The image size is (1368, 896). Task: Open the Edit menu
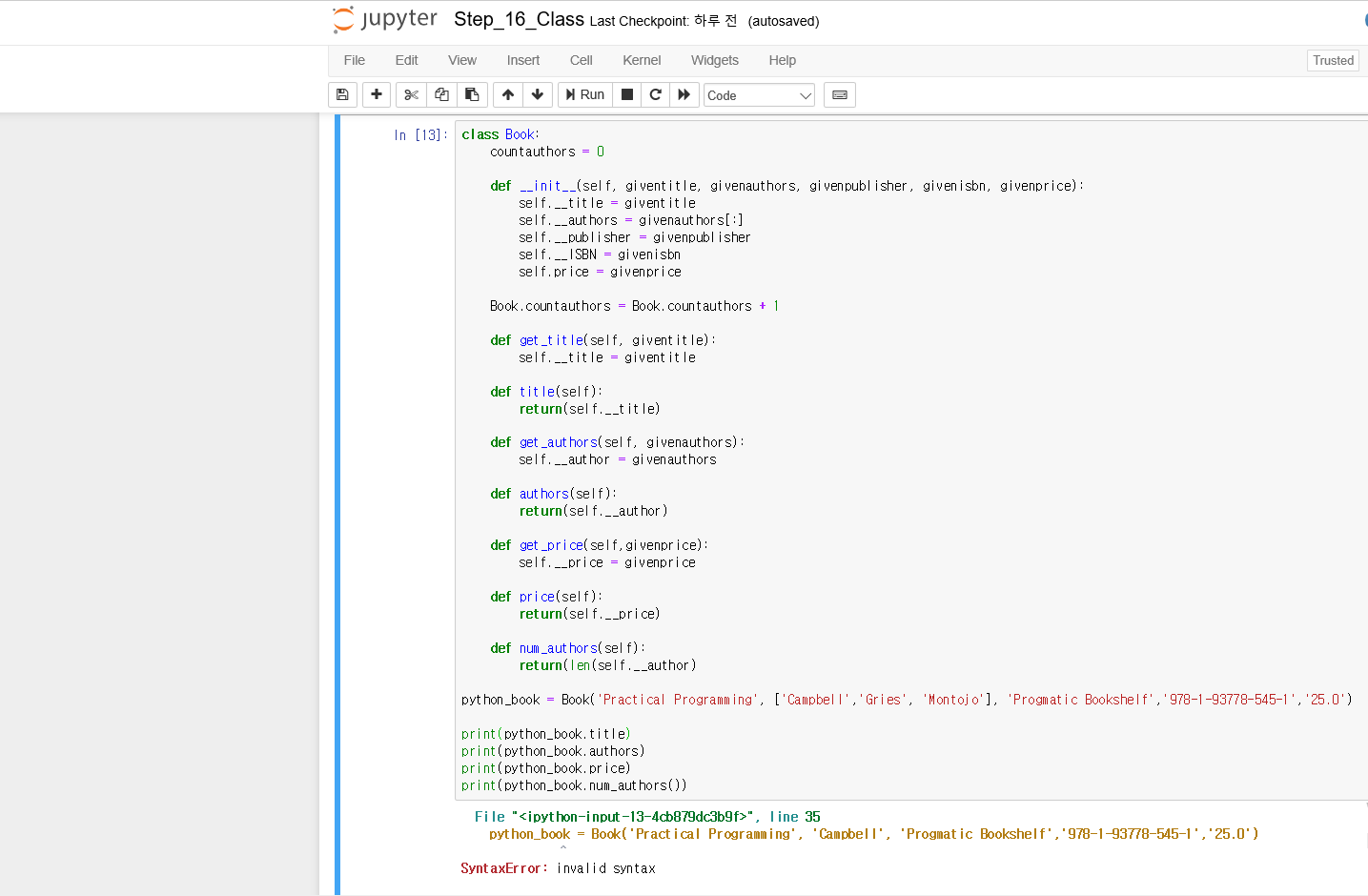click(406, 60)
